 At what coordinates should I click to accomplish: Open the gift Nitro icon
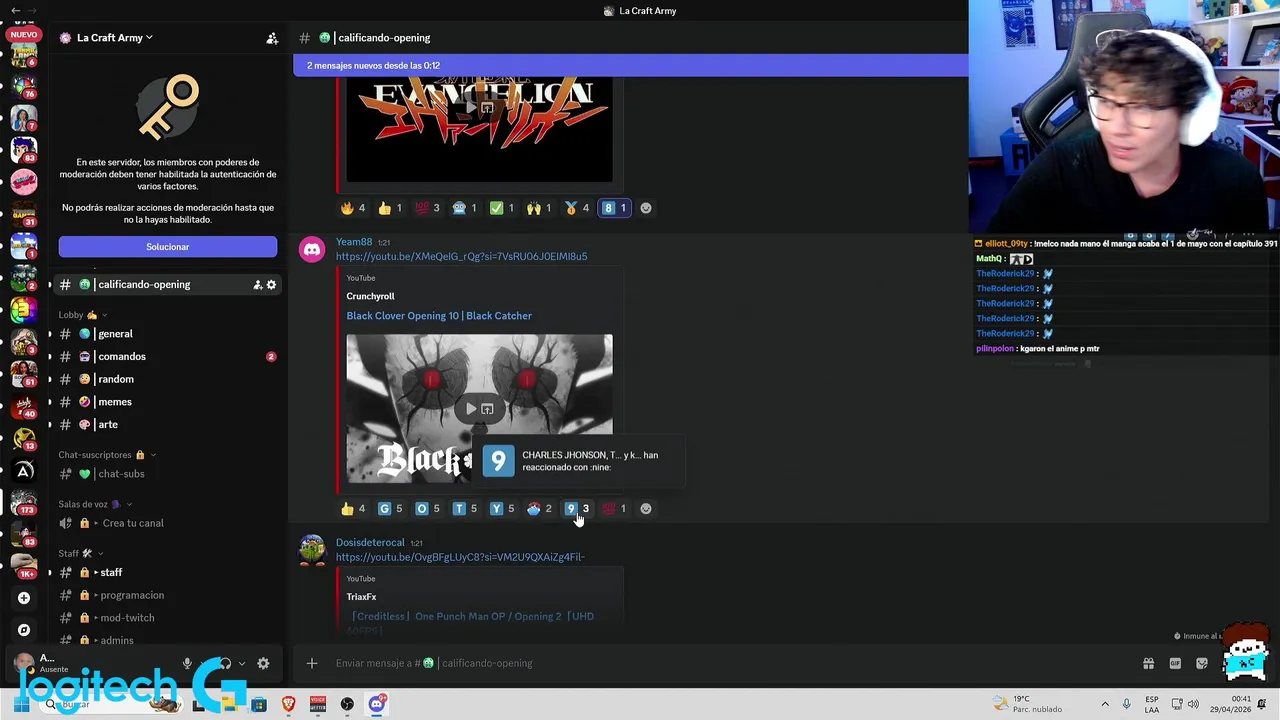click(x=1148, y=663)
